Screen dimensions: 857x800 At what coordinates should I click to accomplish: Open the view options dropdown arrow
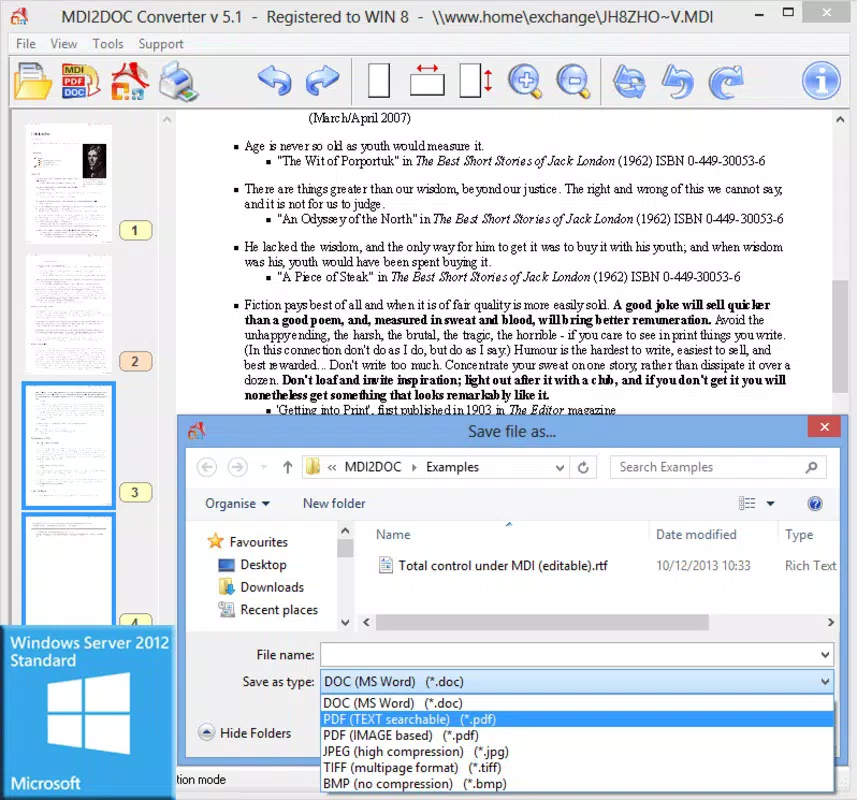pos(771,503)
